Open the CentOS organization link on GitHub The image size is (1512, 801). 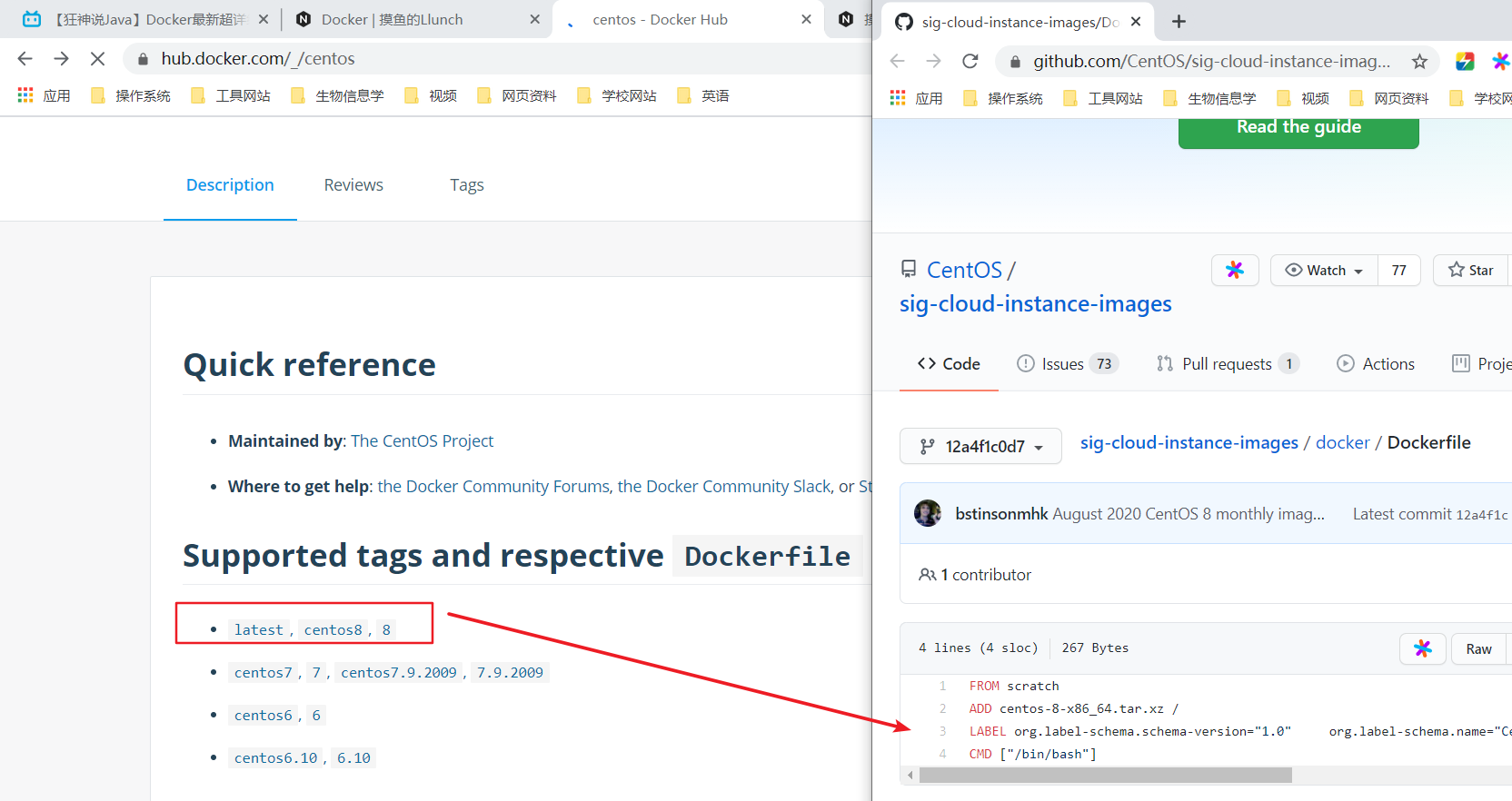[x=964, y=271]
